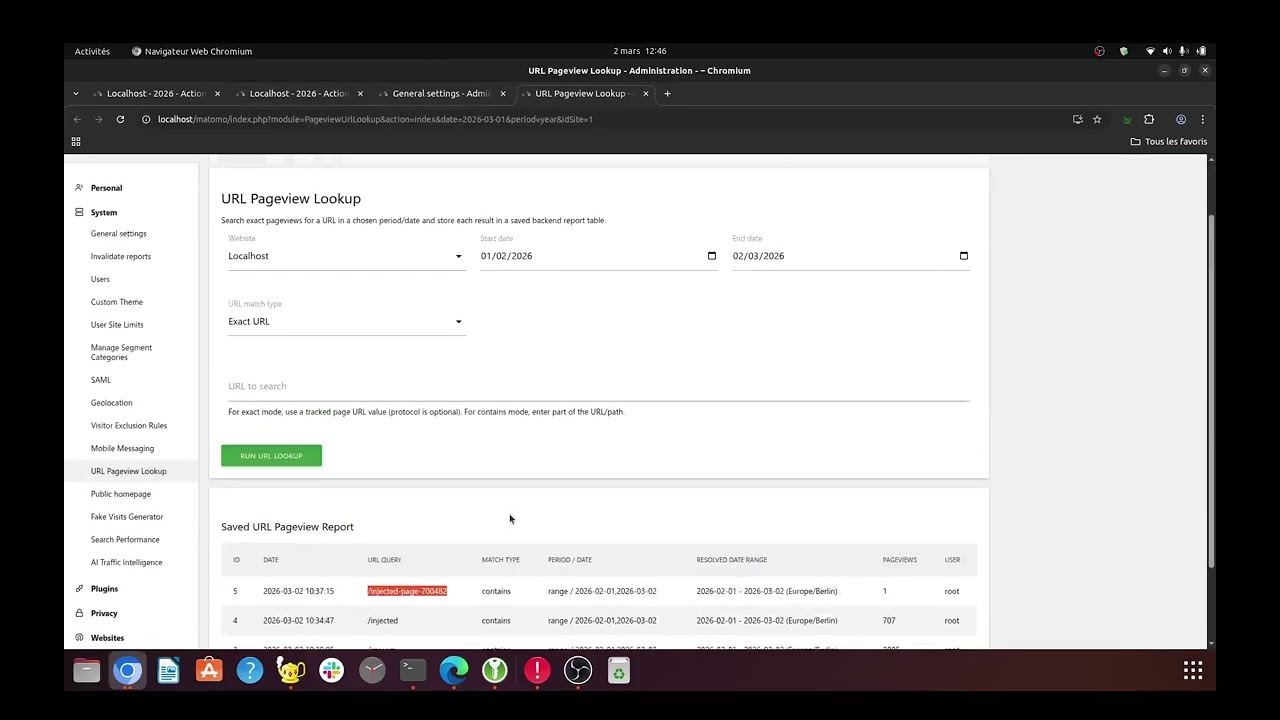Image resolution: width=1280 pixels, height=720 pixels.
Task: Open Slack from the dock
Action: click(x=332, y=671)
